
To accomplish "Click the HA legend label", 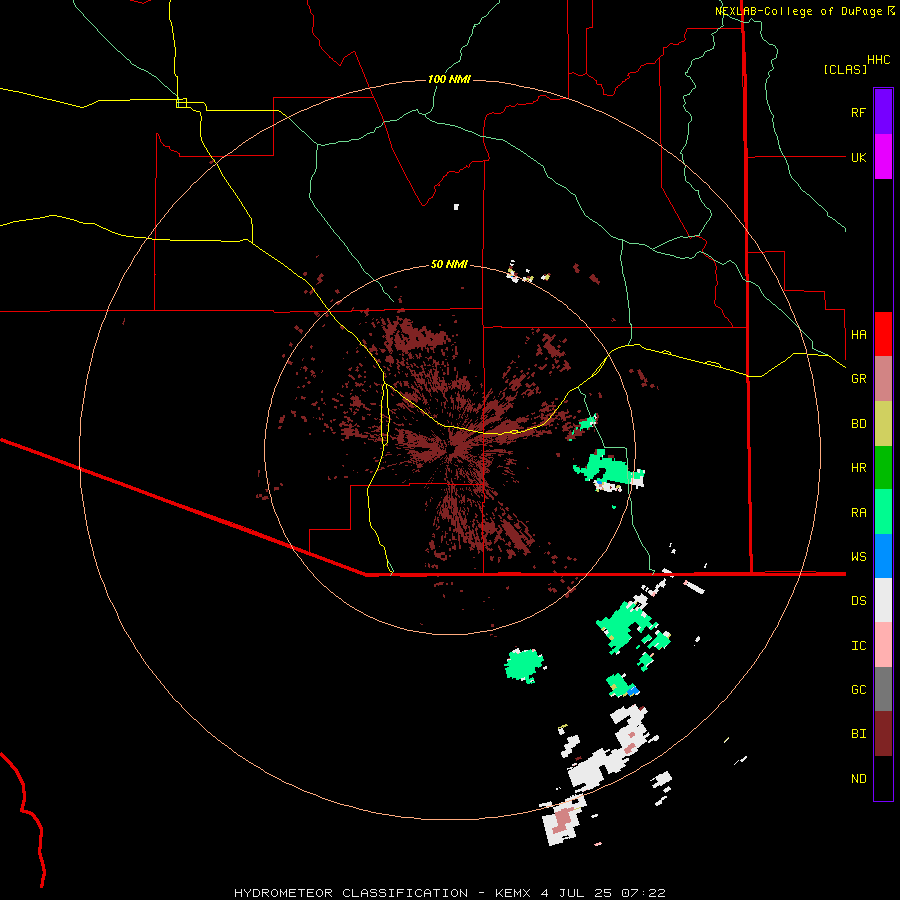I will 858,335.
